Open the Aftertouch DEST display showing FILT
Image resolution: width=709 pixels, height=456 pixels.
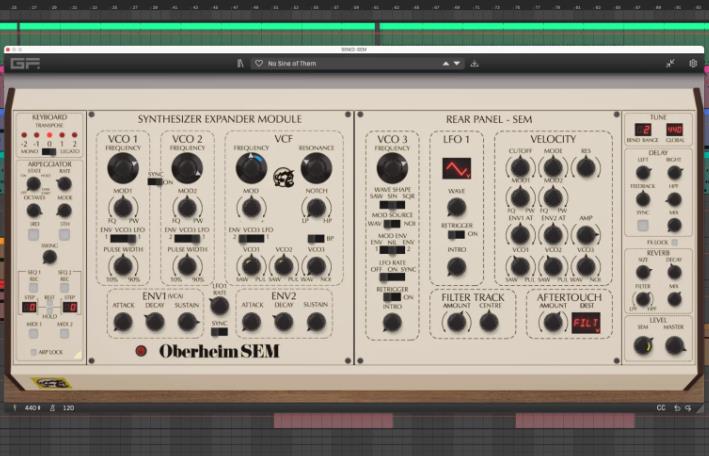point(586,323)
